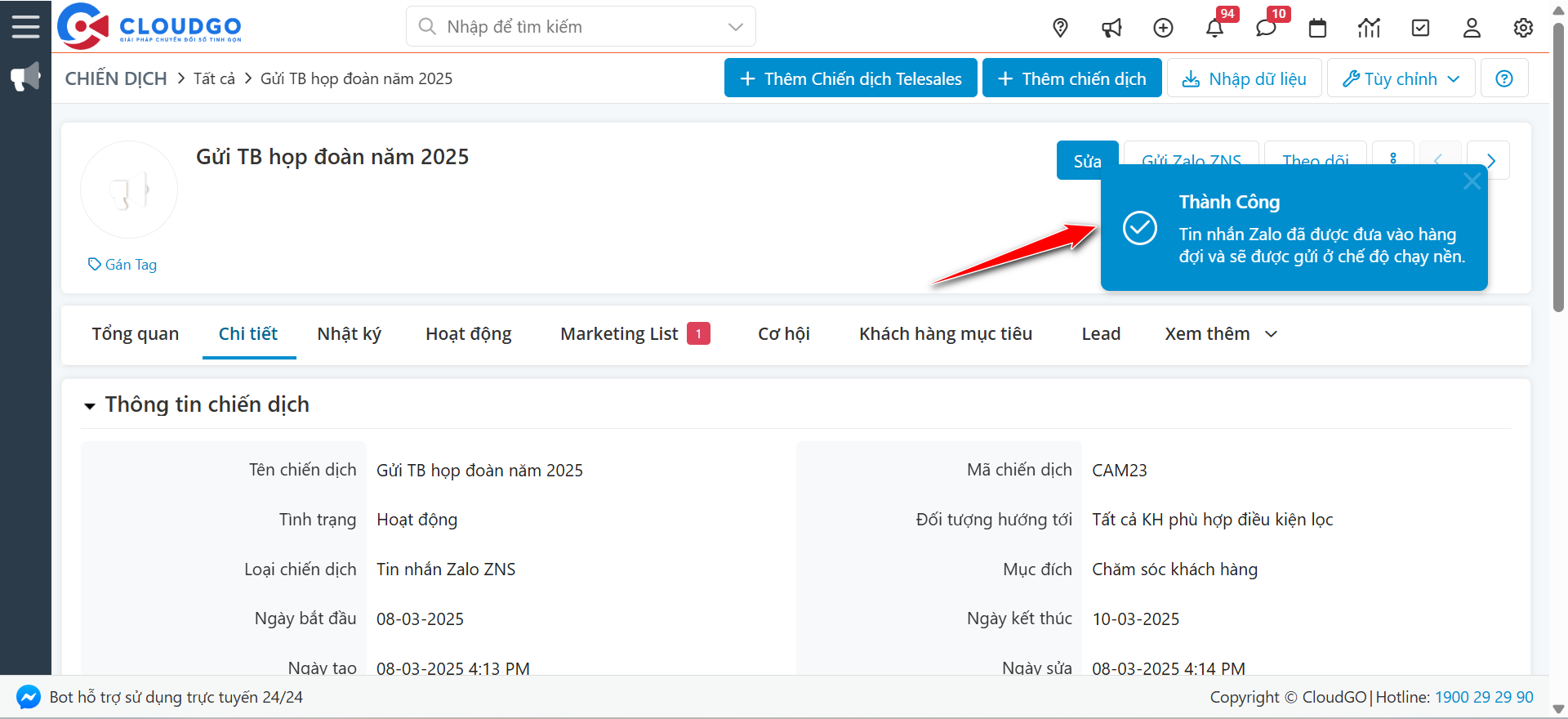
Task: Click the location pin icon
Action: pyautogui.click(x=1060, y=28)
